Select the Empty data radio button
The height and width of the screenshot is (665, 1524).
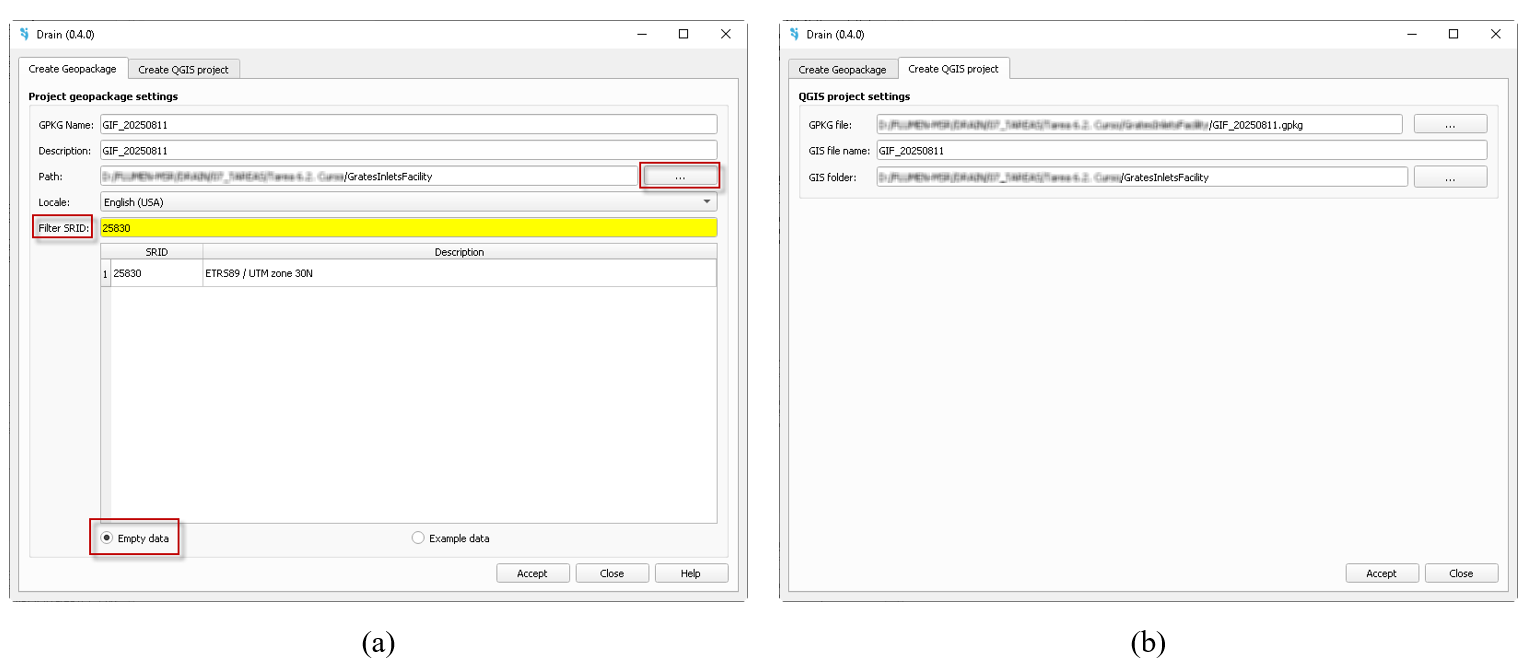(107, 538)
